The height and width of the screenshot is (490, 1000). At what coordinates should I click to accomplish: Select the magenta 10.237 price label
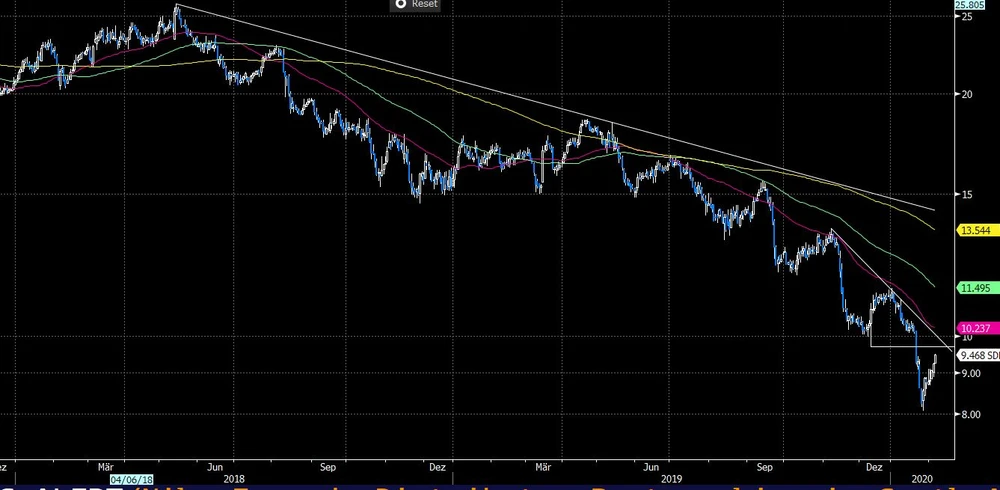click(x=973, y=328)
